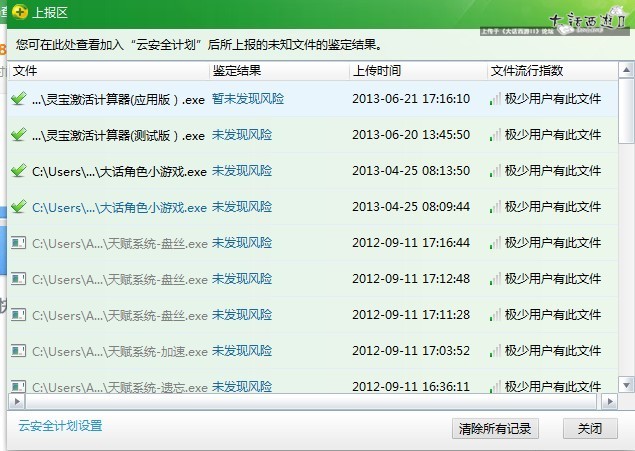Viewport: 635px width, 451px height.
Task: Click popularity bars icon in 17:11:28 row
Action: [495, 315]
